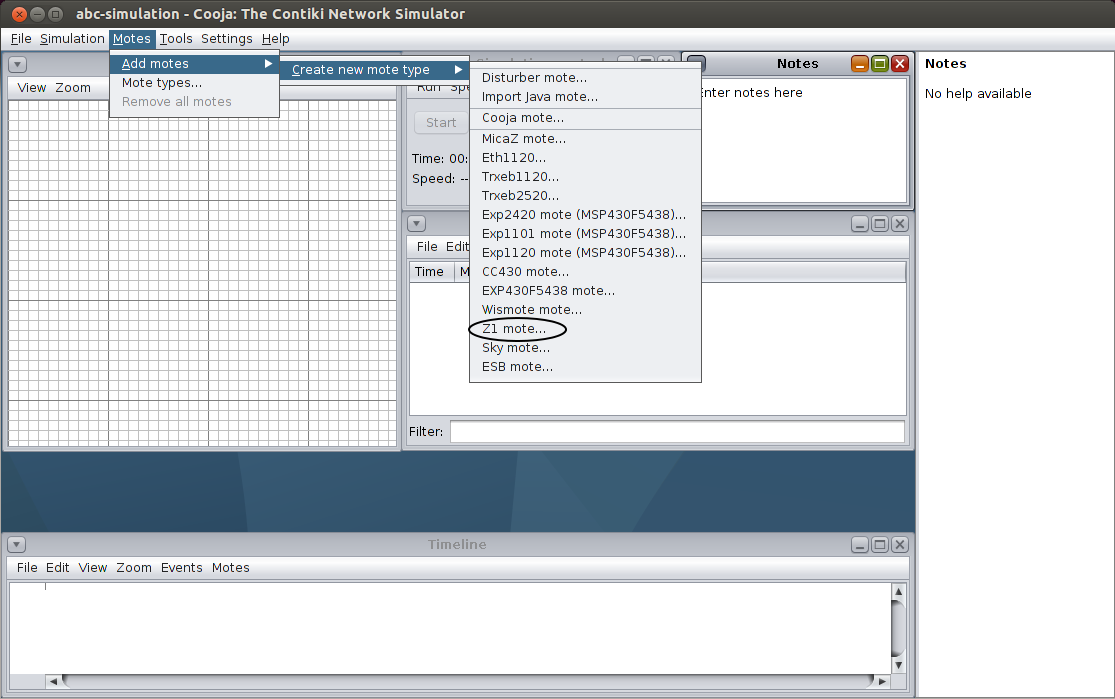
Task: Open the Settings menu
Action: pos(226,38)
